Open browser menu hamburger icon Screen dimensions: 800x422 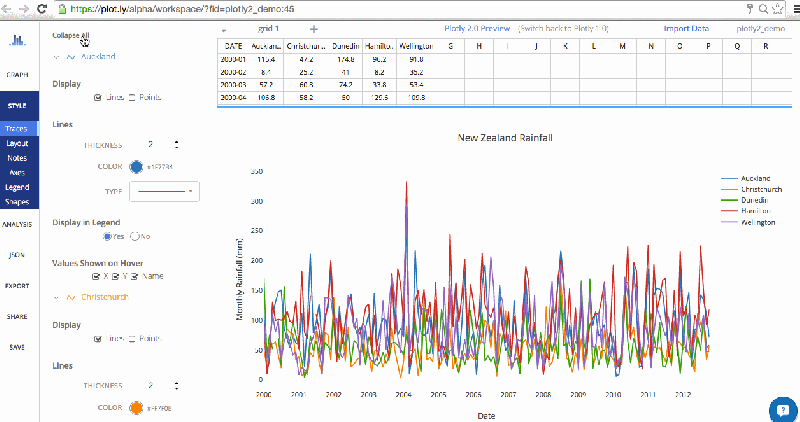point(795,9)
